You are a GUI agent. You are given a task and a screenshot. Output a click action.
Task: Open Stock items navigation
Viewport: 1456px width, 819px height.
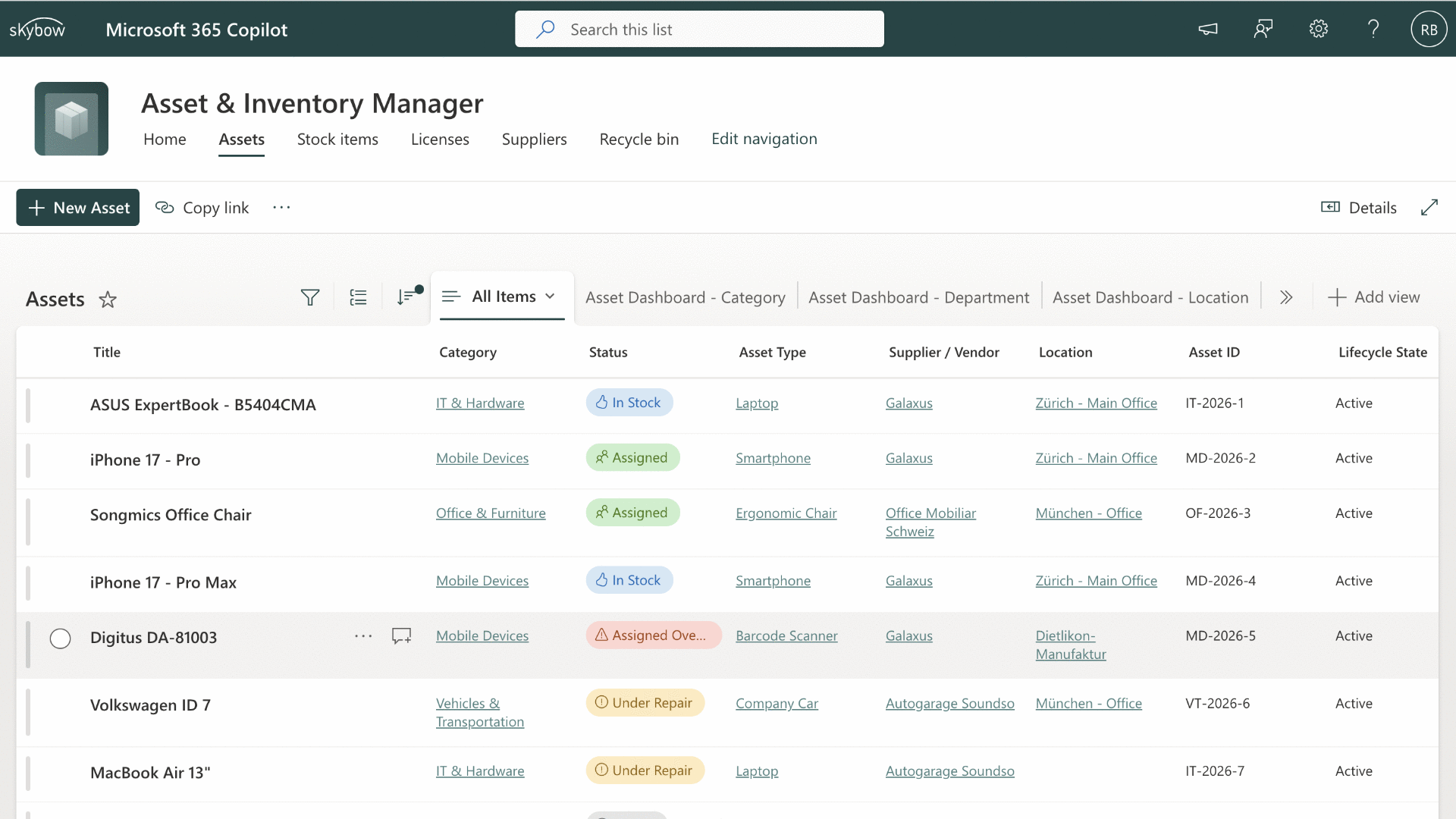tap(337, 139)
